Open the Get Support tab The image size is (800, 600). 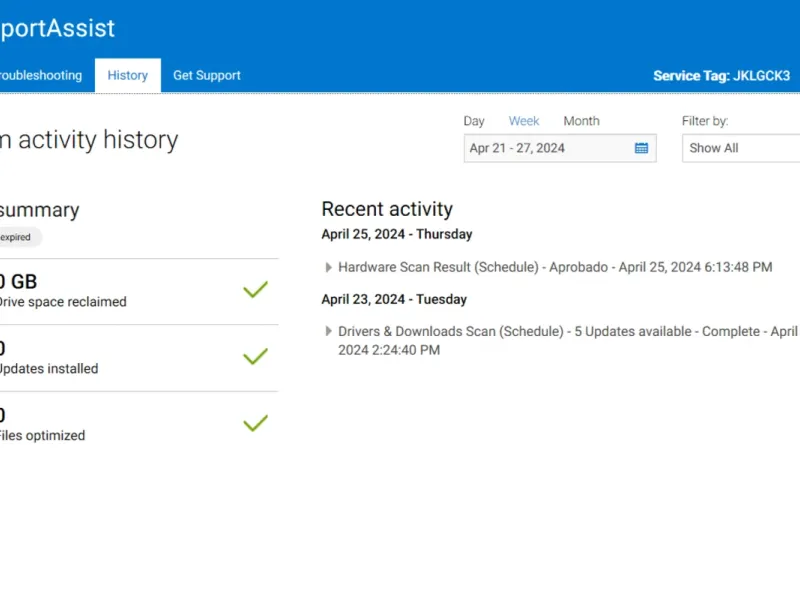(x=207, y=76)
